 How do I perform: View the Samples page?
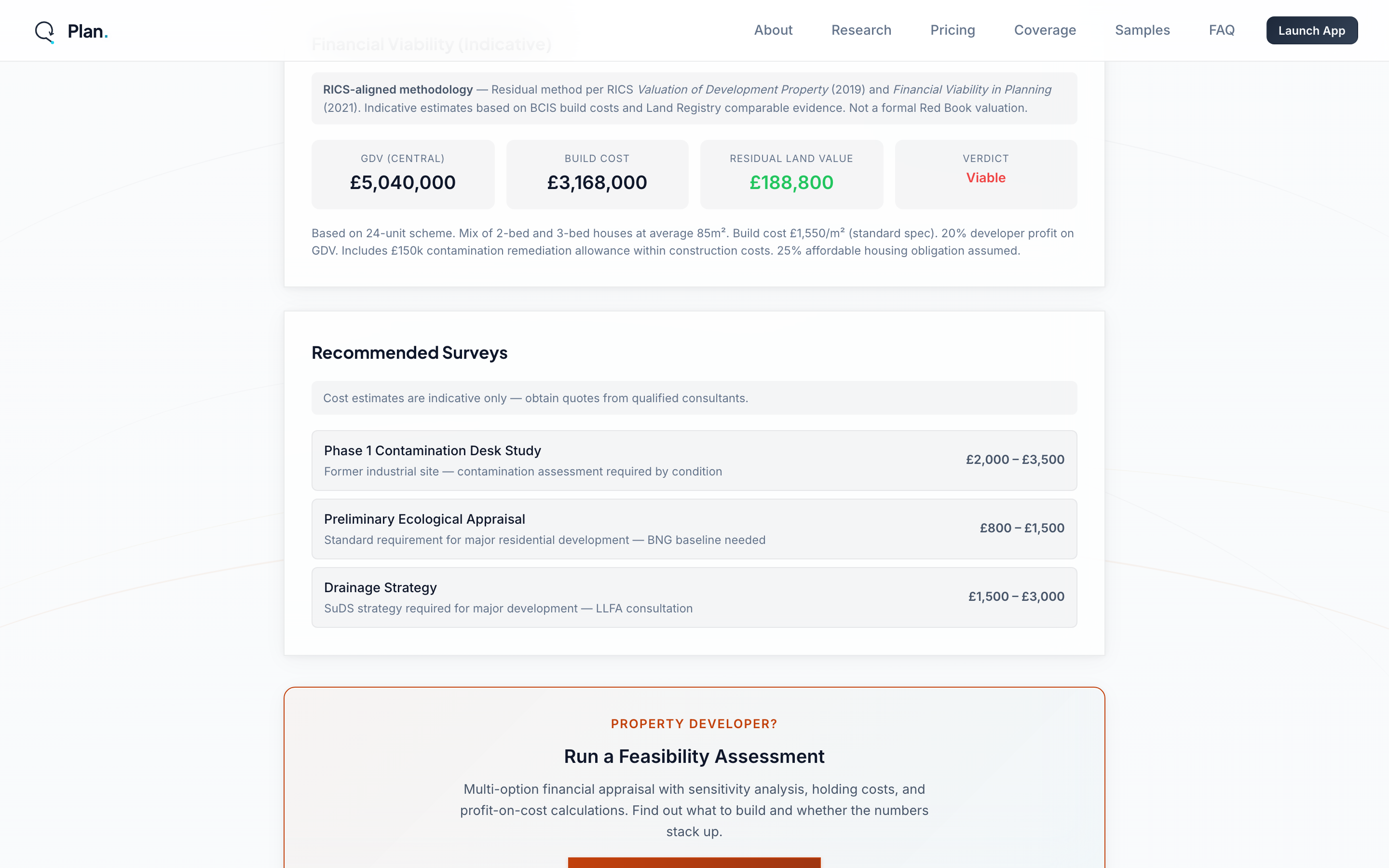coord(1142,30)
